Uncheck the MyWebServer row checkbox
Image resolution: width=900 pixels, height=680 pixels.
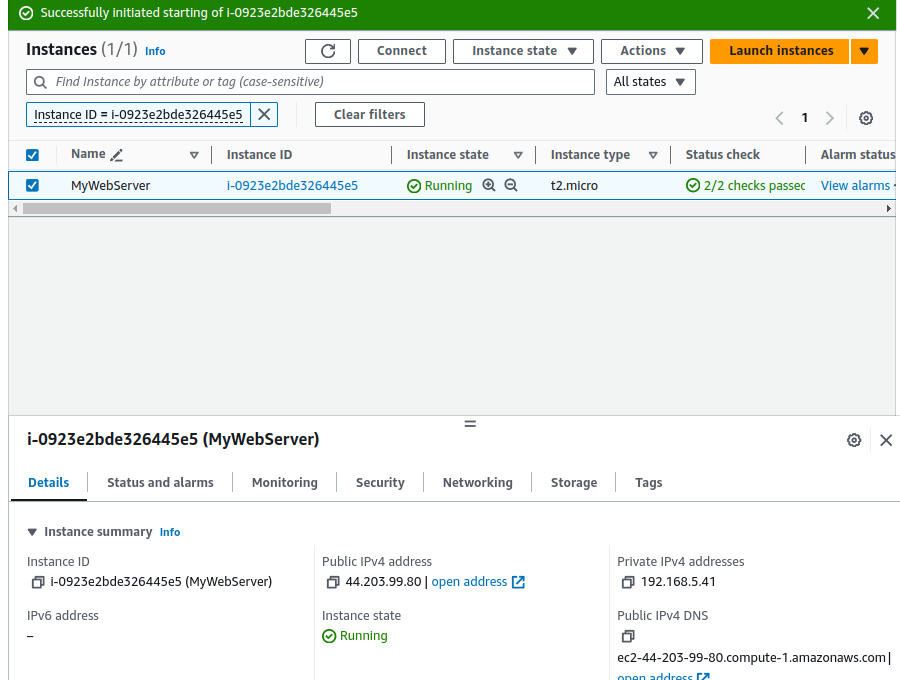click(33, 185)
